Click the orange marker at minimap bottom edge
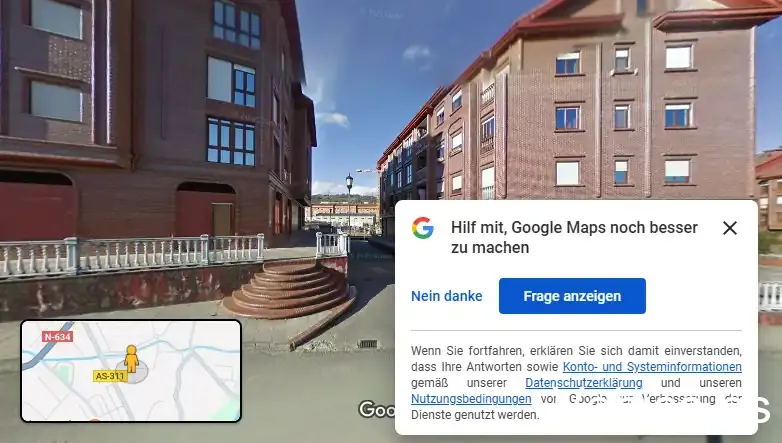Image resolution: width=782 pixels, height=443 pixels. coord(95,420)
